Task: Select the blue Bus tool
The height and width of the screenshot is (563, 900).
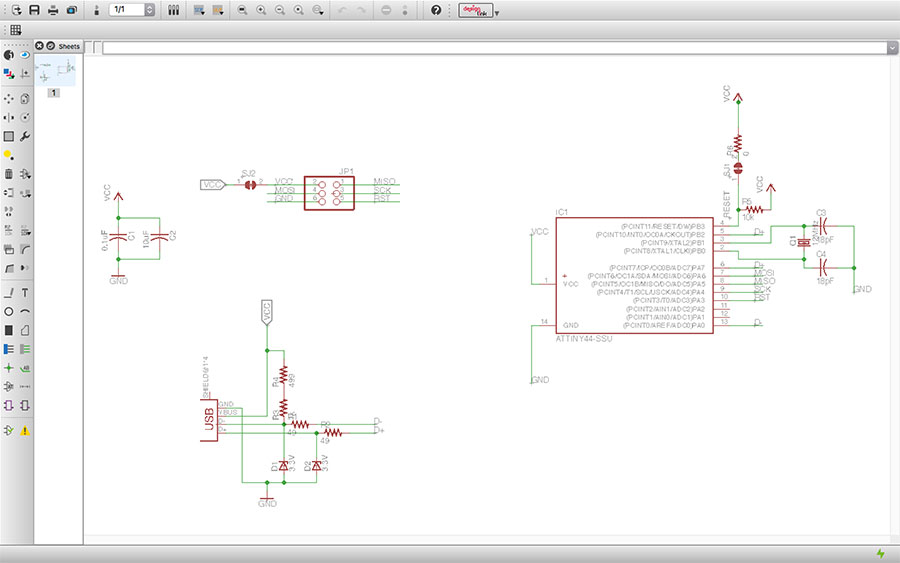Action: click(x=9, y=349)
